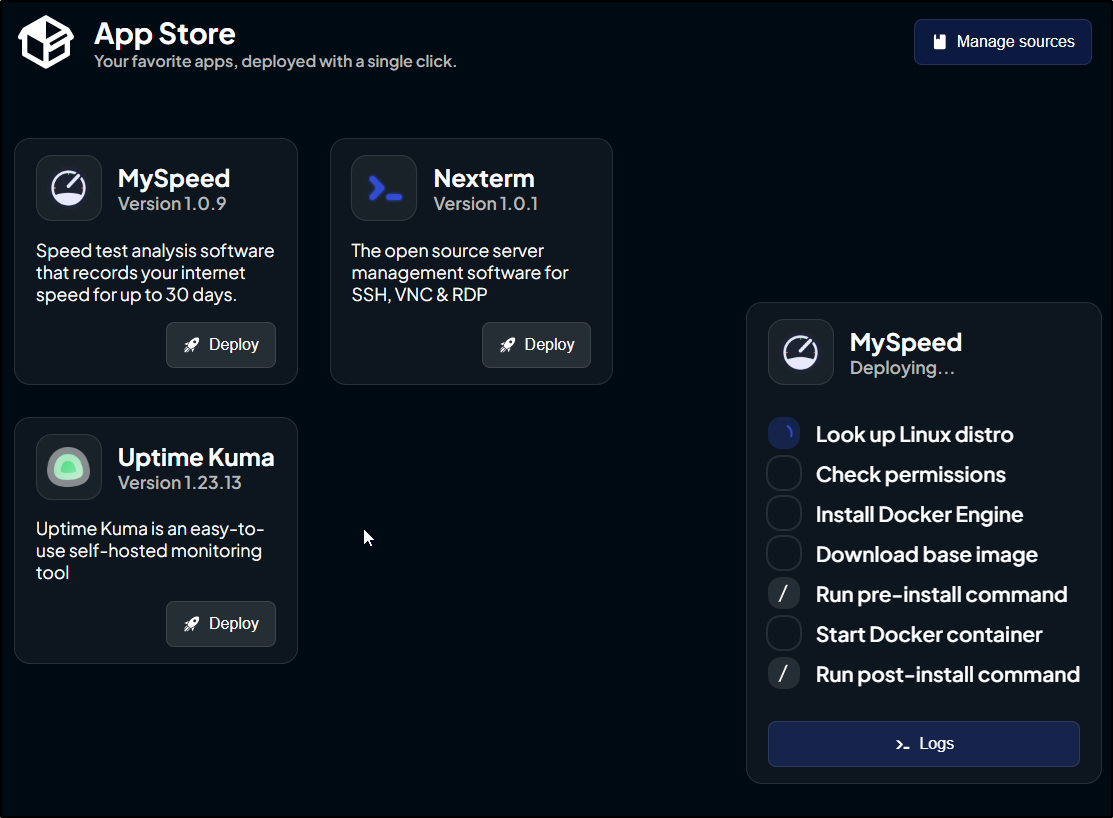Deploy the Nexterm app
Screen dimensions: 1113x818
click(536, 345)
